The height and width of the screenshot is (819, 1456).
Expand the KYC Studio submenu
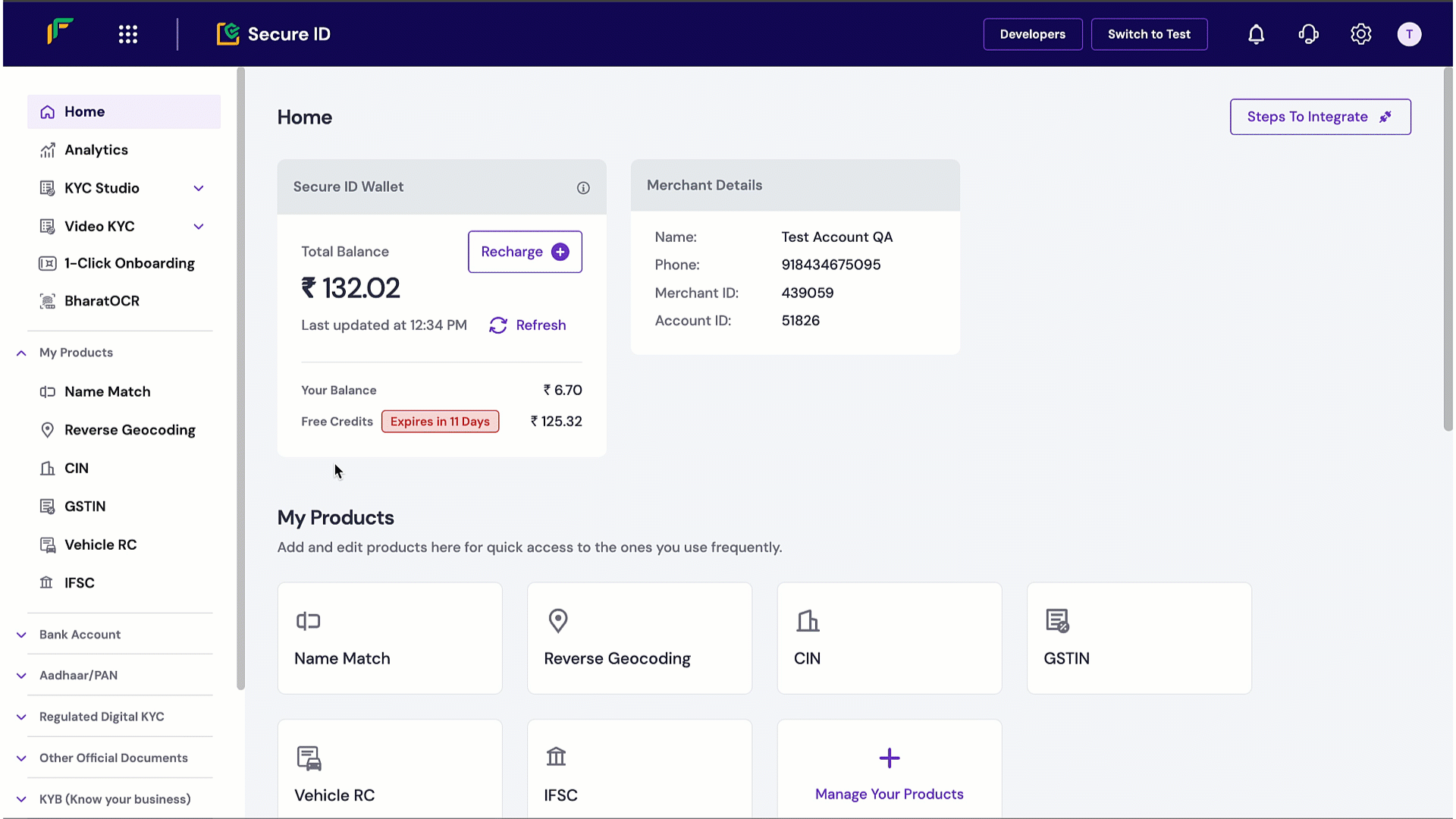click(199, 188)
